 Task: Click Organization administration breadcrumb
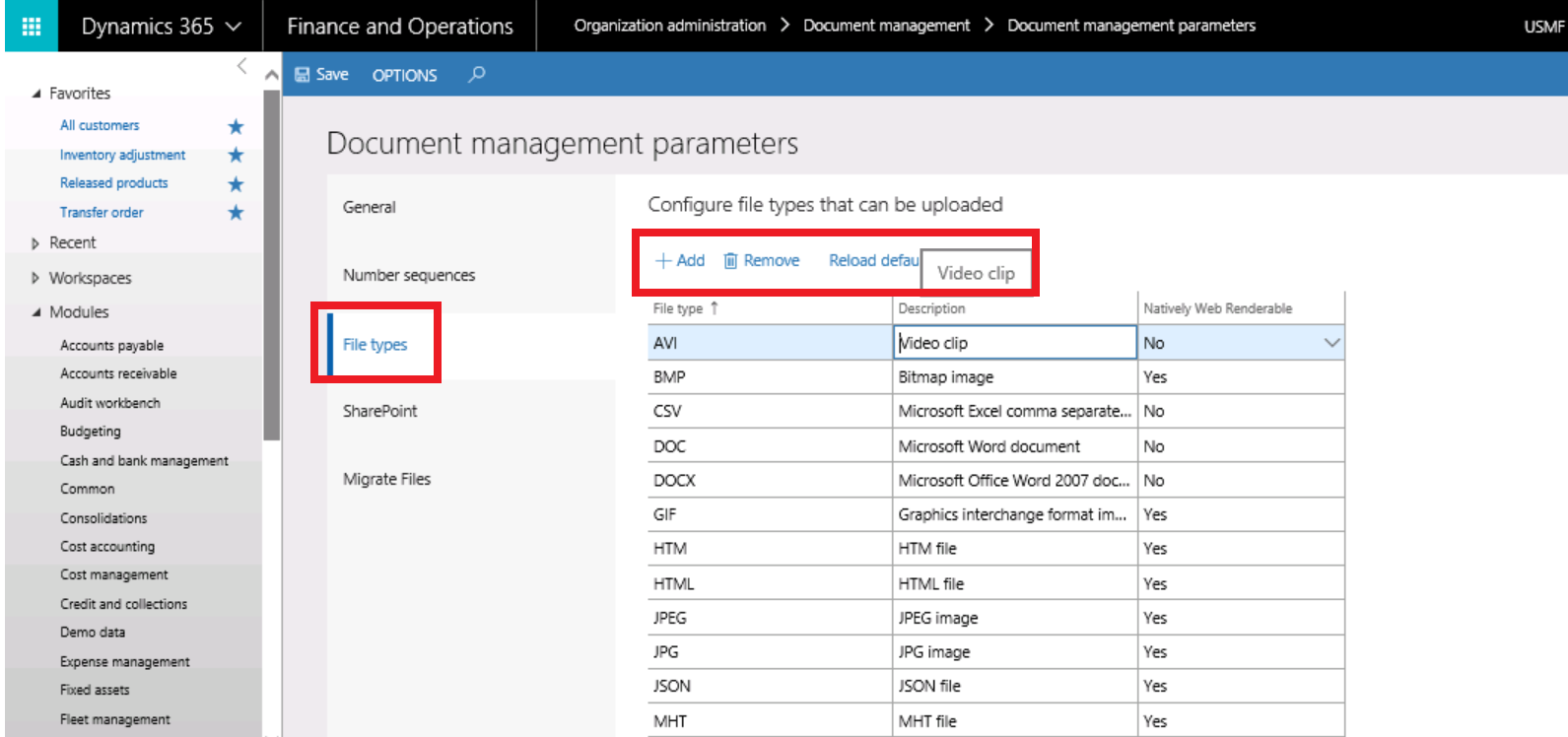(x=670, y=26)
